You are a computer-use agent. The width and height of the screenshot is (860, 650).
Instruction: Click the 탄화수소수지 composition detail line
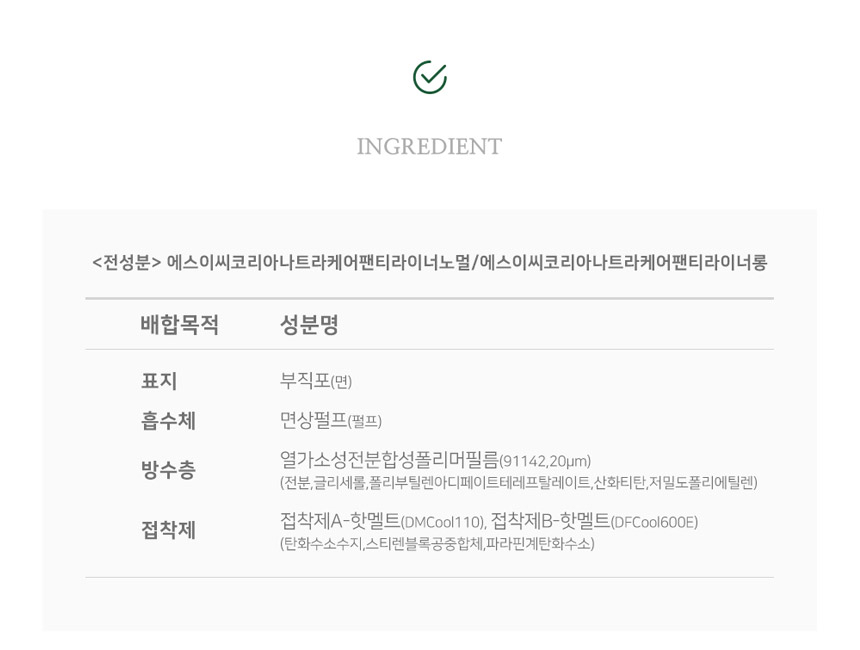pyautogui.click(x=437, y=544)
